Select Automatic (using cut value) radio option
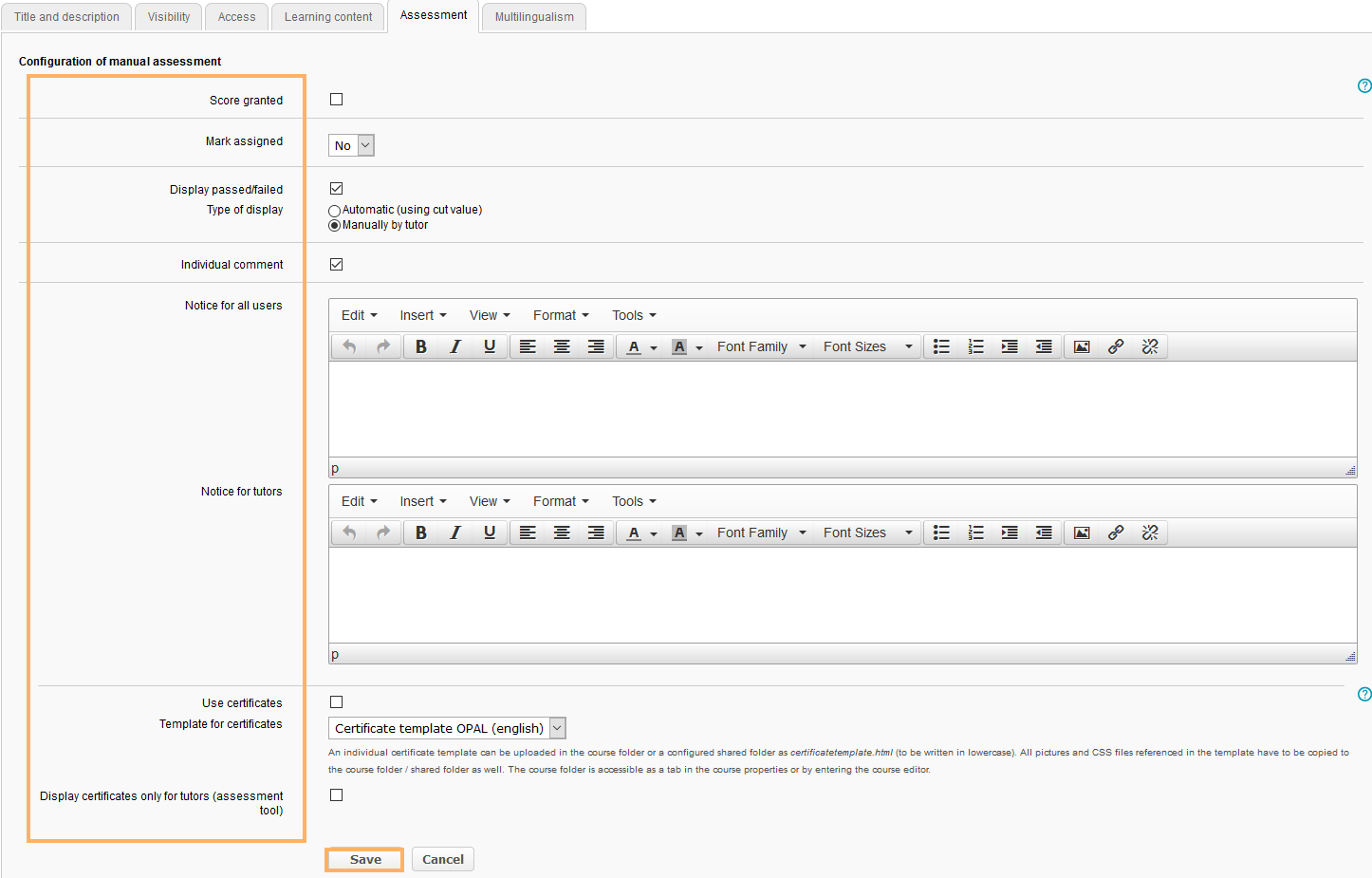This screenshot has width=1372, height=878. (x=335, y=211)
